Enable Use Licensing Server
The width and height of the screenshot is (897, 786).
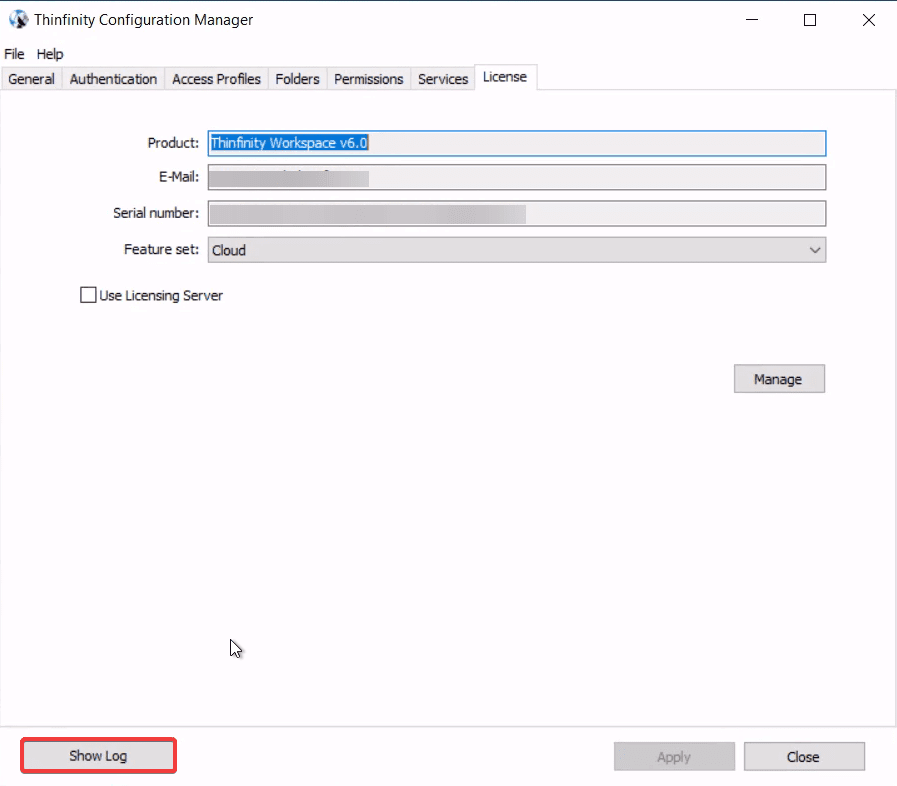coord(87,294)
